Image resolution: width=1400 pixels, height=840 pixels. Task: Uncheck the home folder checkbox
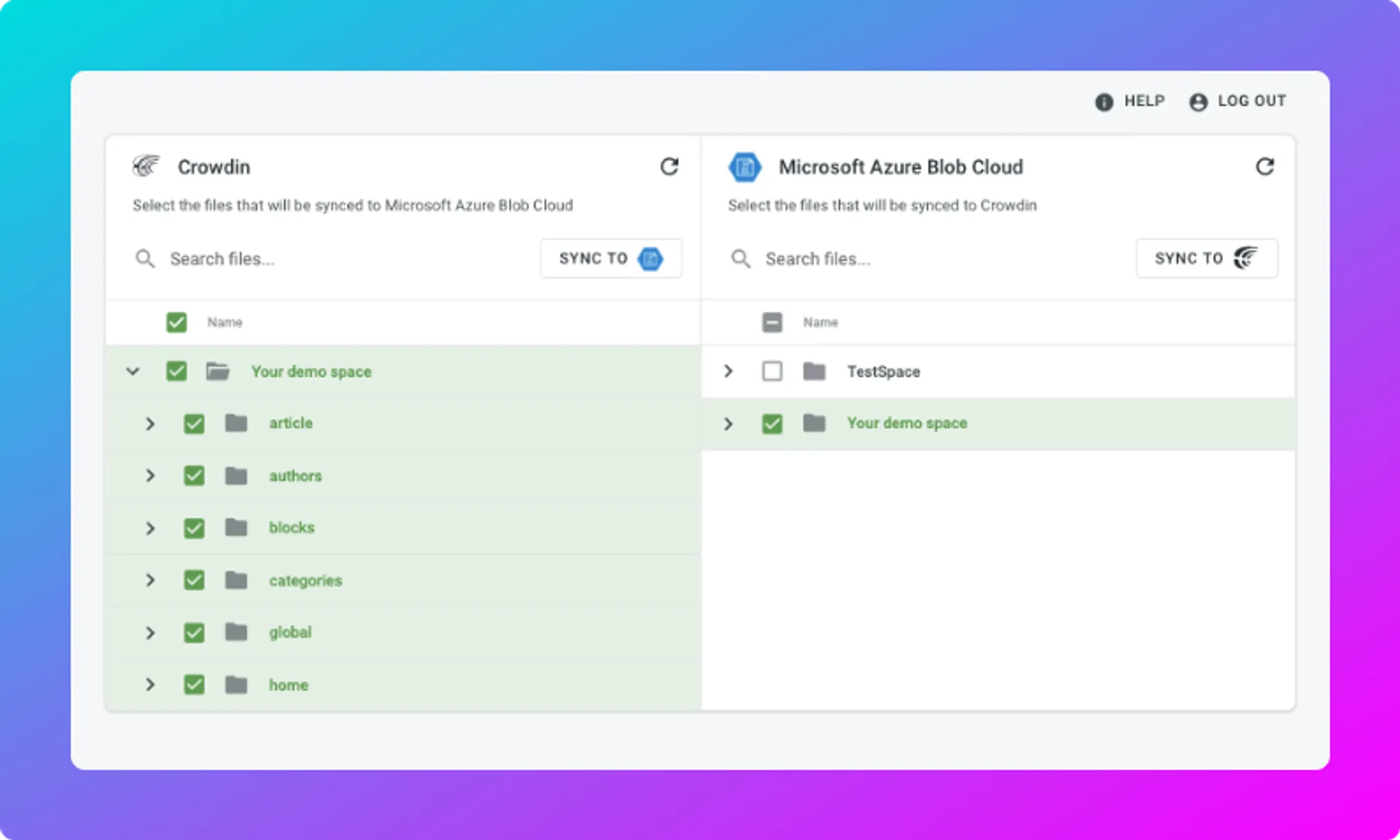click(194, 684)
